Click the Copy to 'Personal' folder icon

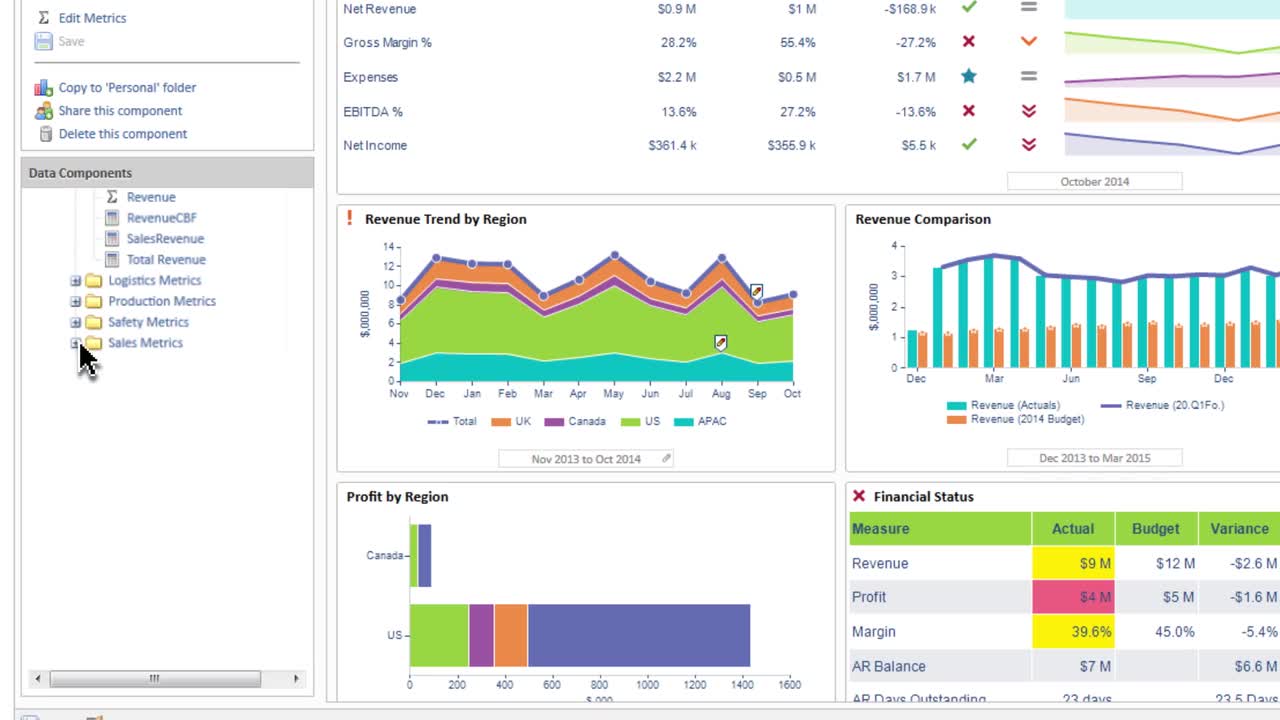click(x=43, y=87)
